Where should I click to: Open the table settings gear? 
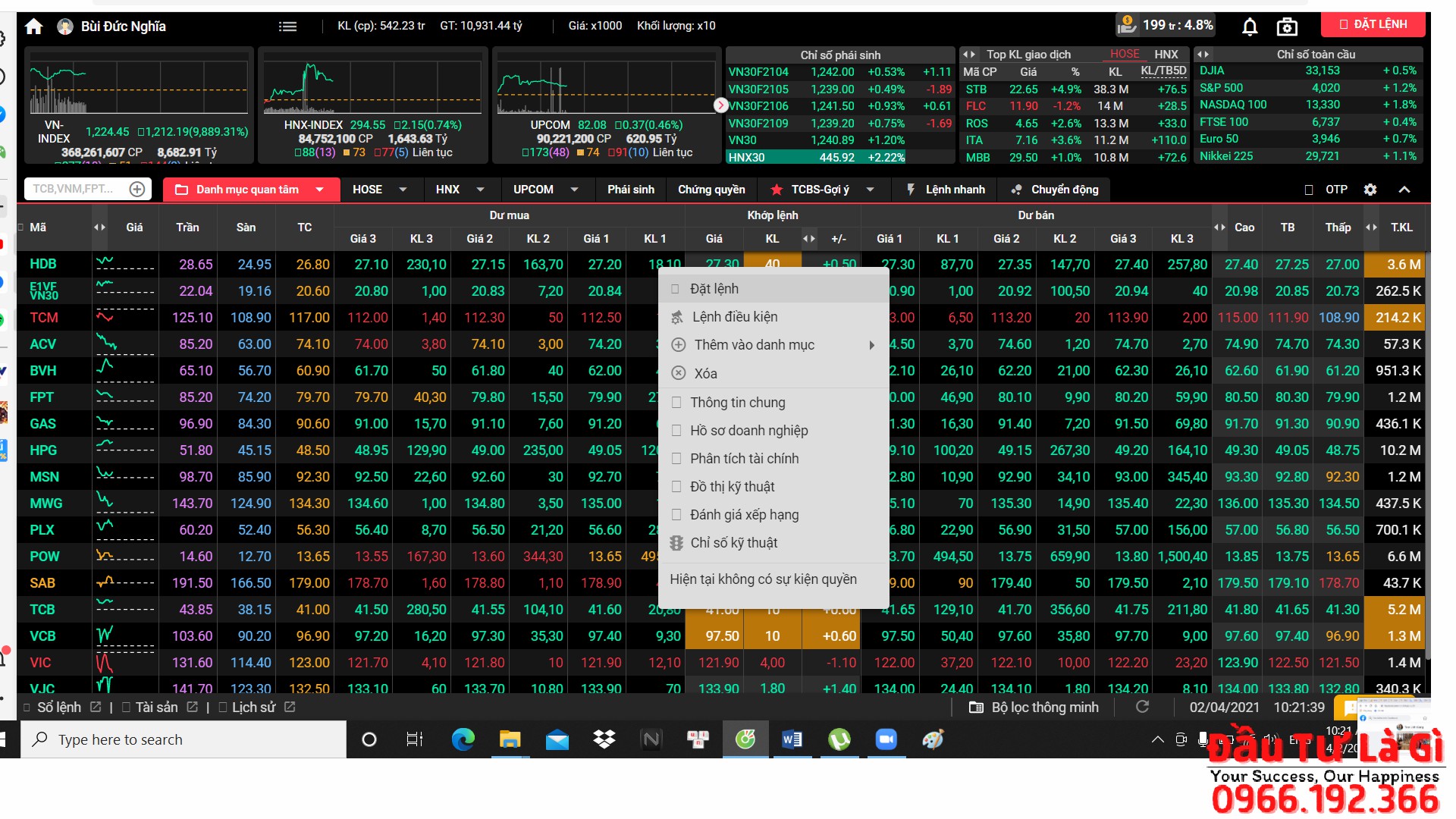pos(1370,190)
